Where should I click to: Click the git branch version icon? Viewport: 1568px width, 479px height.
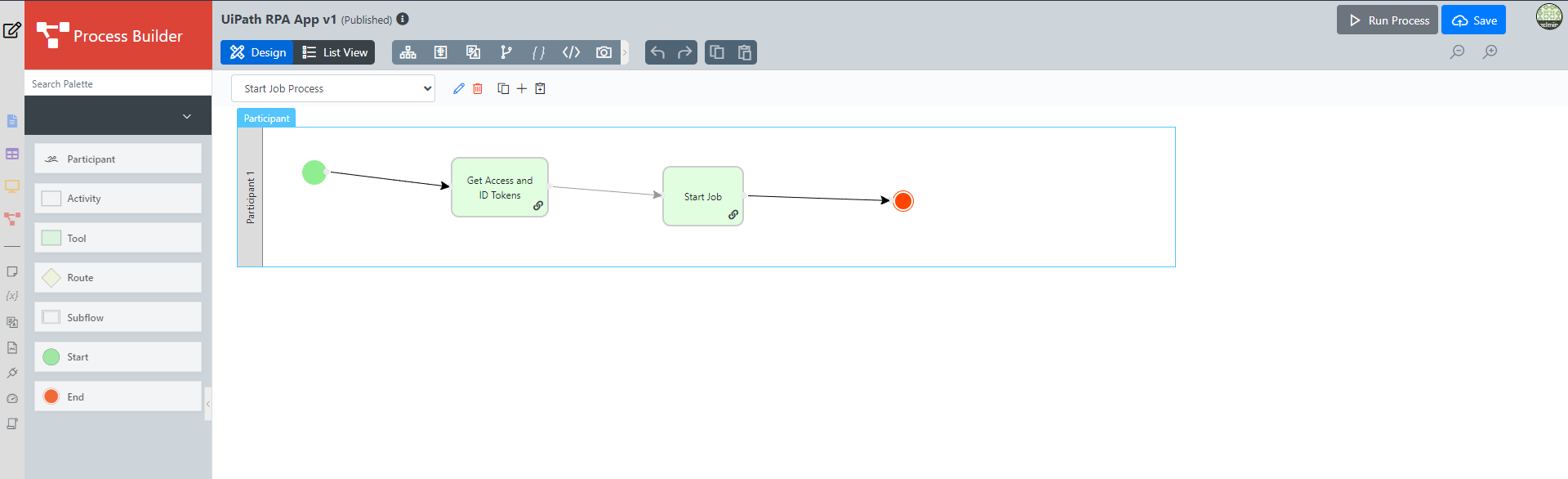506,52
